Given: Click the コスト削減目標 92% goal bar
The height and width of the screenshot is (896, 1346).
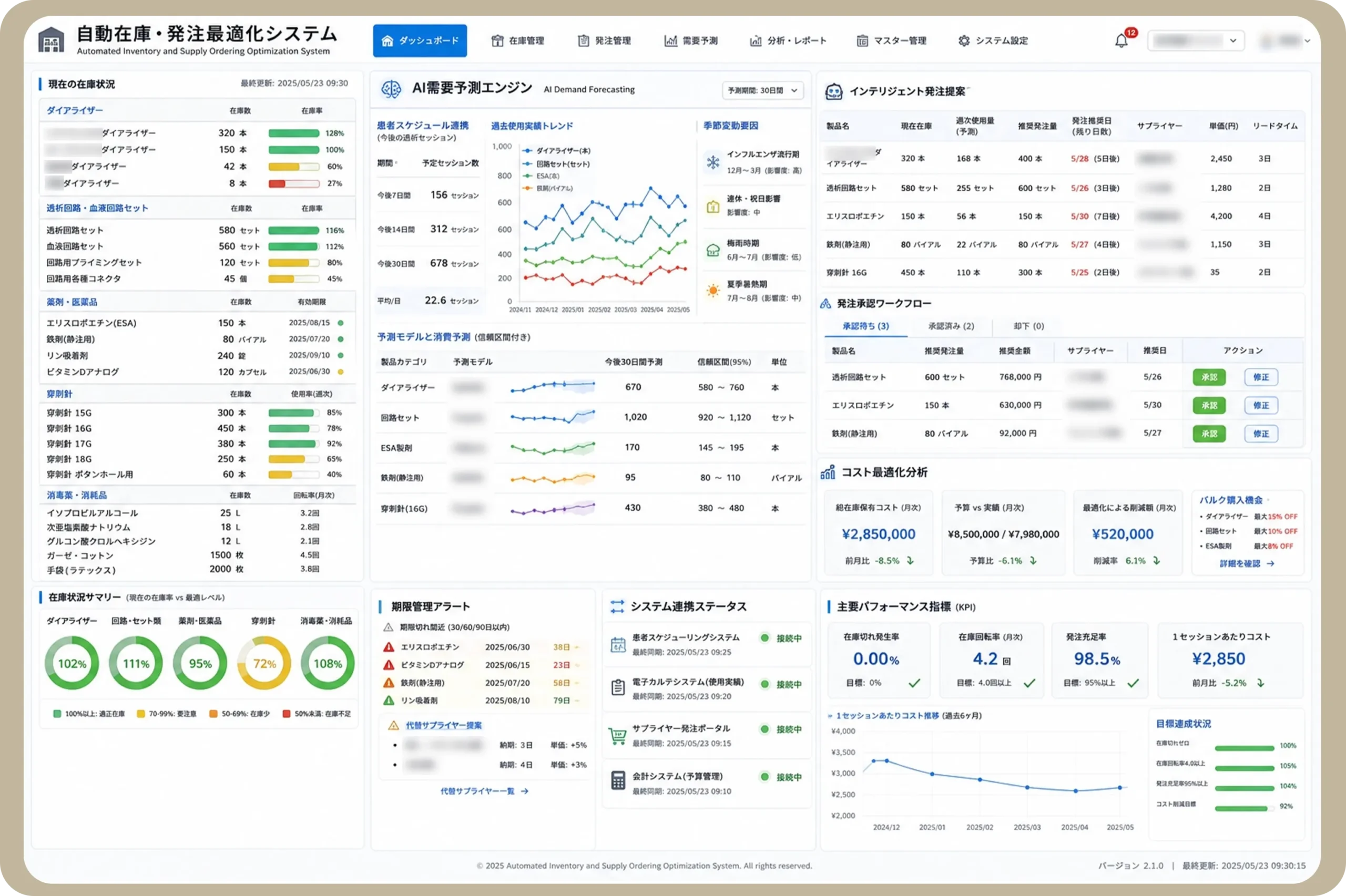Looking at the screenshot, I should pos(1245,808).
